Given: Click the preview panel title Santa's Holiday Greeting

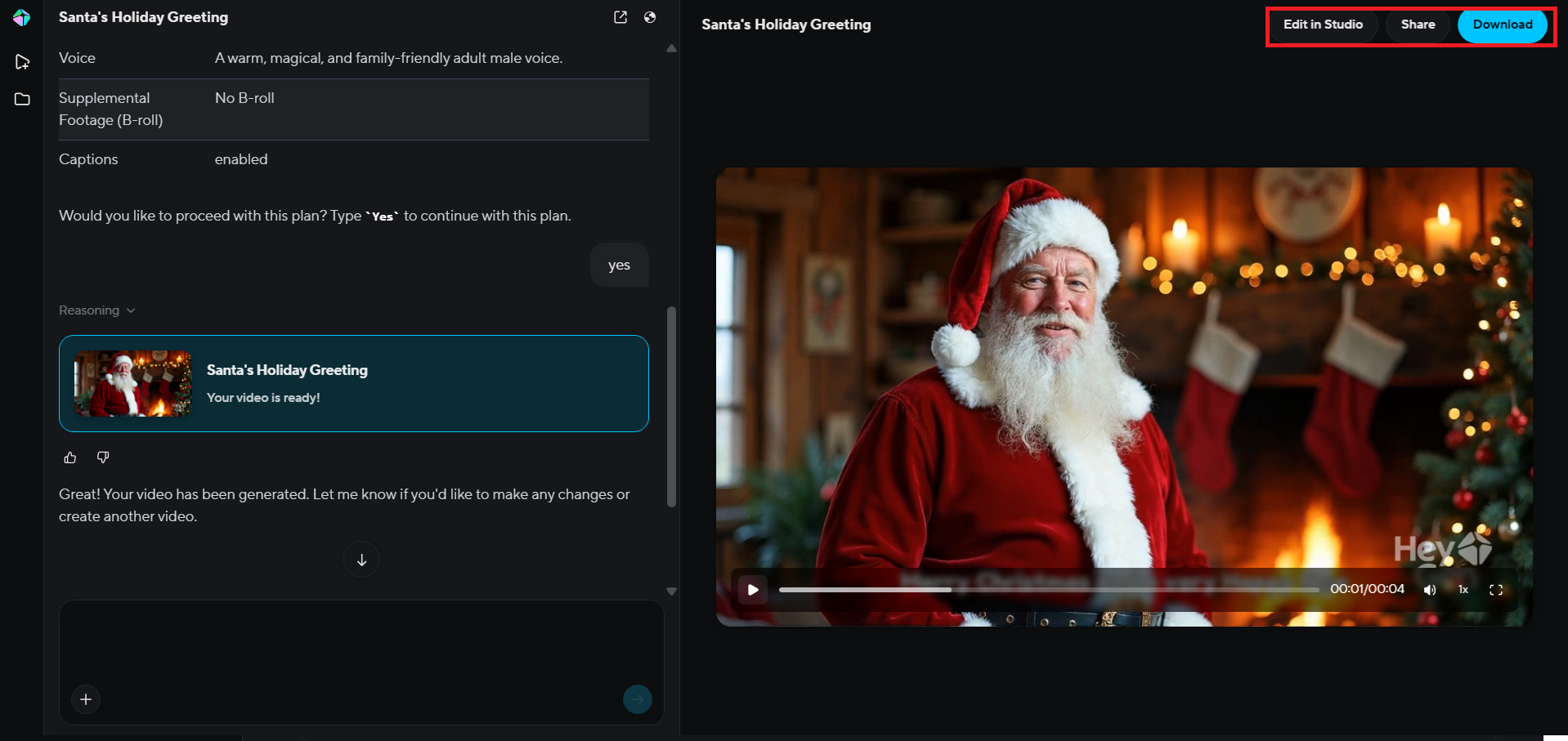Looking at the screenshot, I should [786, 25].
